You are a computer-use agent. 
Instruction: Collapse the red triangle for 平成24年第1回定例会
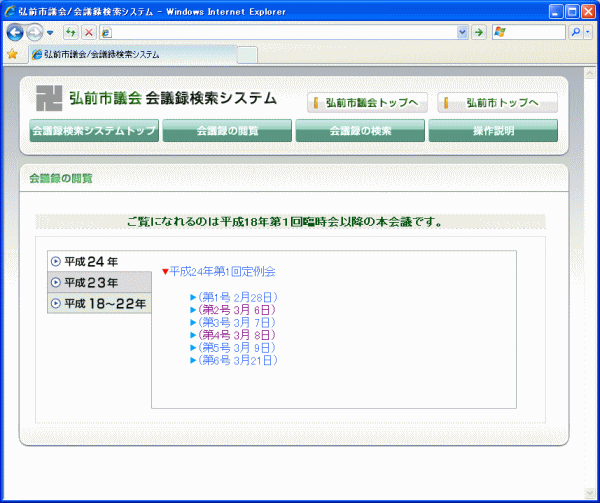165,272
